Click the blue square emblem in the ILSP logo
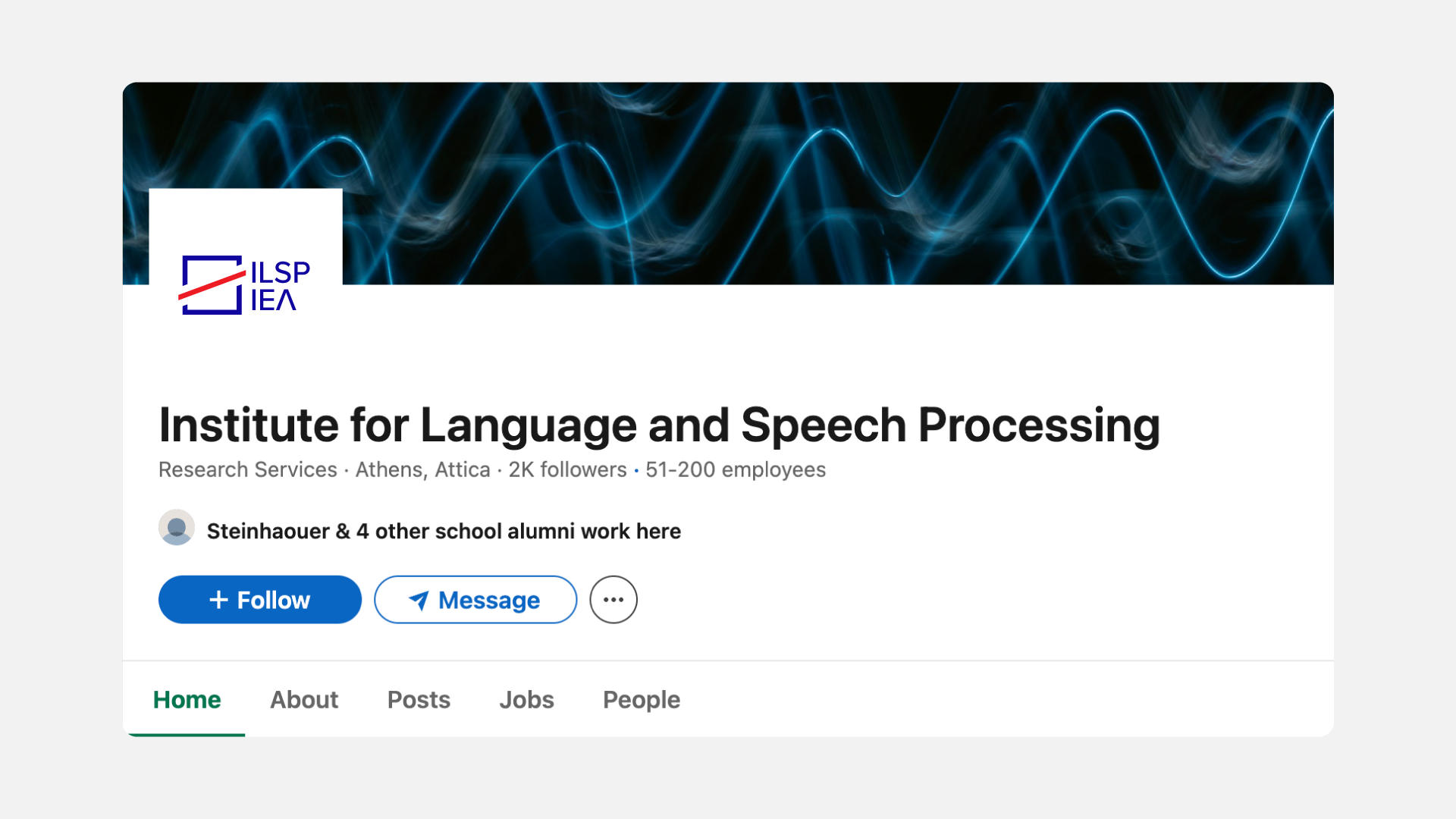This screenshot has height=819, width=1456. 212,285
